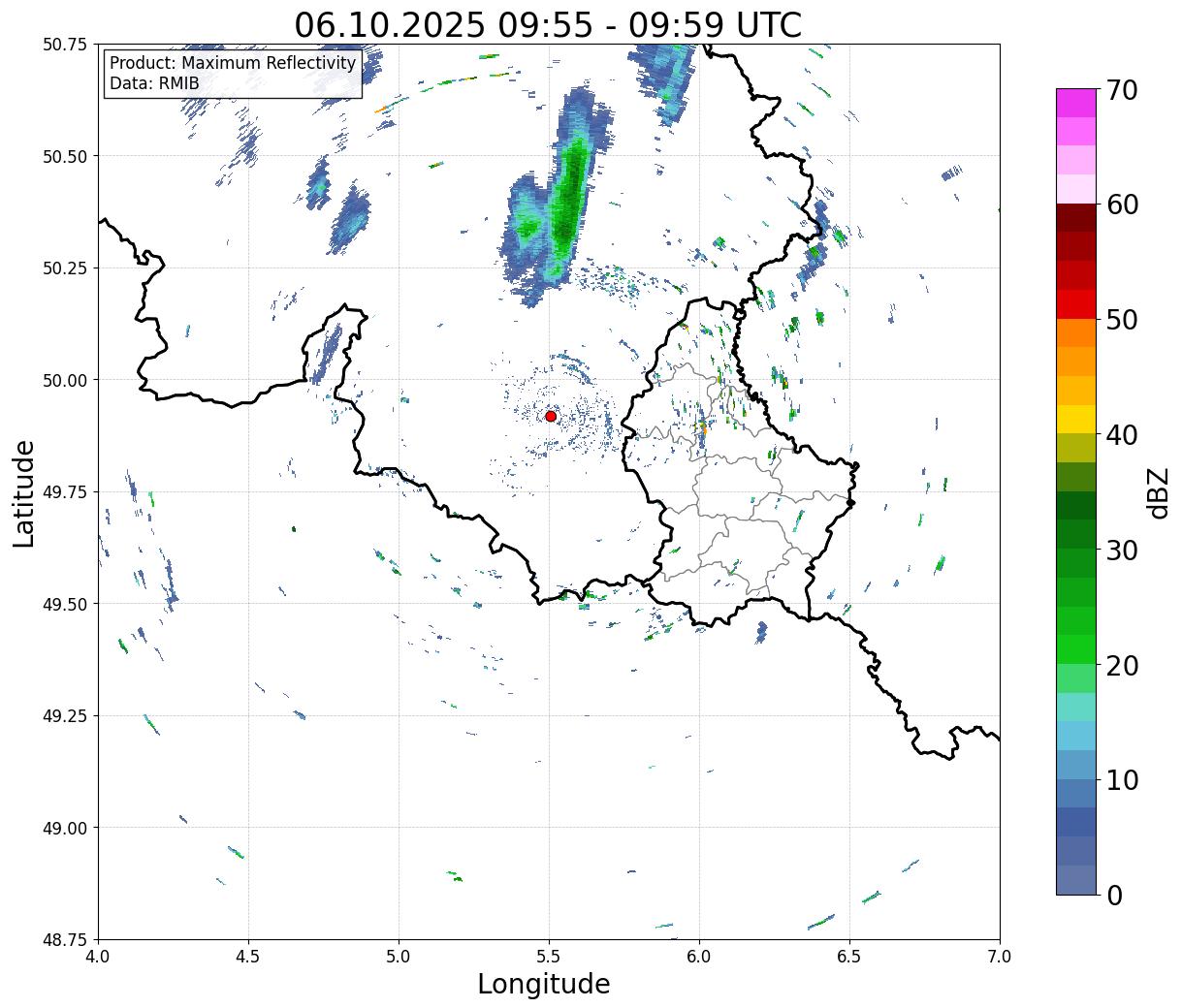Click the 49.00 latitude tick label
This screenshot has height=1008, width=1182.
[65, 828]
